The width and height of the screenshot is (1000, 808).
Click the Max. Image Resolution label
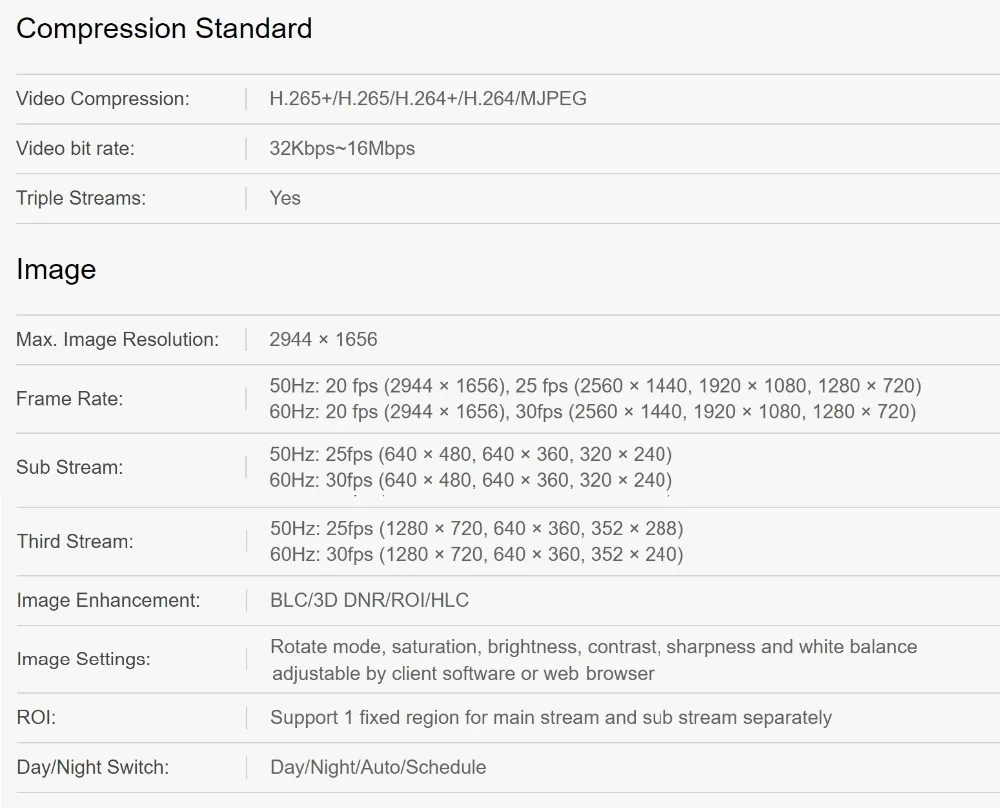click(117, 340)
